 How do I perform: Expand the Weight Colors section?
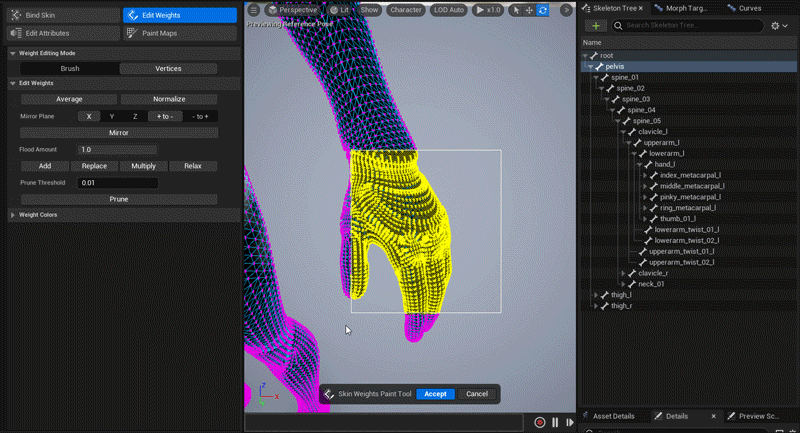tap(13, 215)
